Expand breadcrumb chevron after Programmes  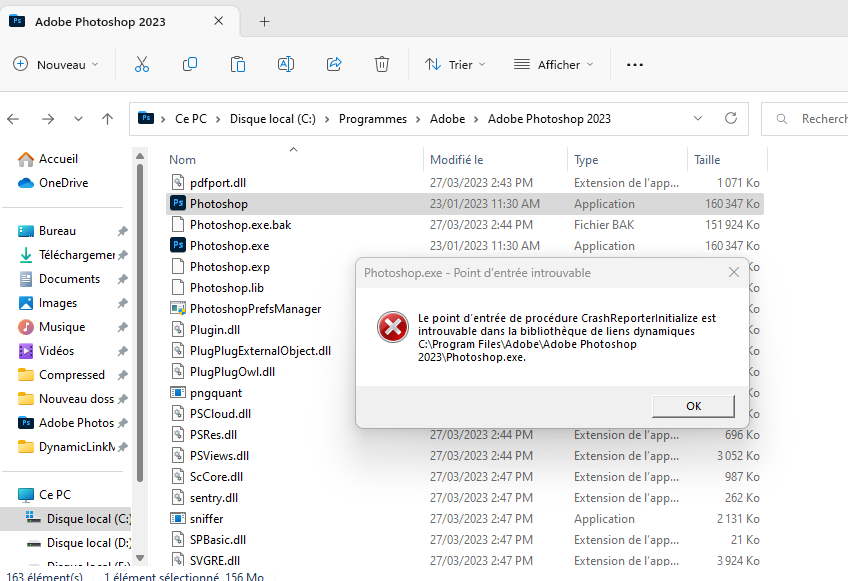point(418,119)
